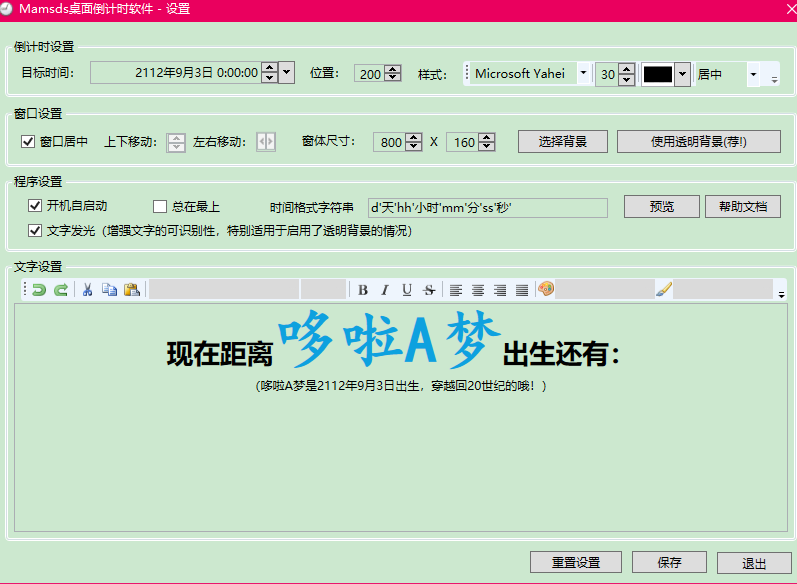Click the Redo icon in text toolbar
797x584 pixels.
61,290
